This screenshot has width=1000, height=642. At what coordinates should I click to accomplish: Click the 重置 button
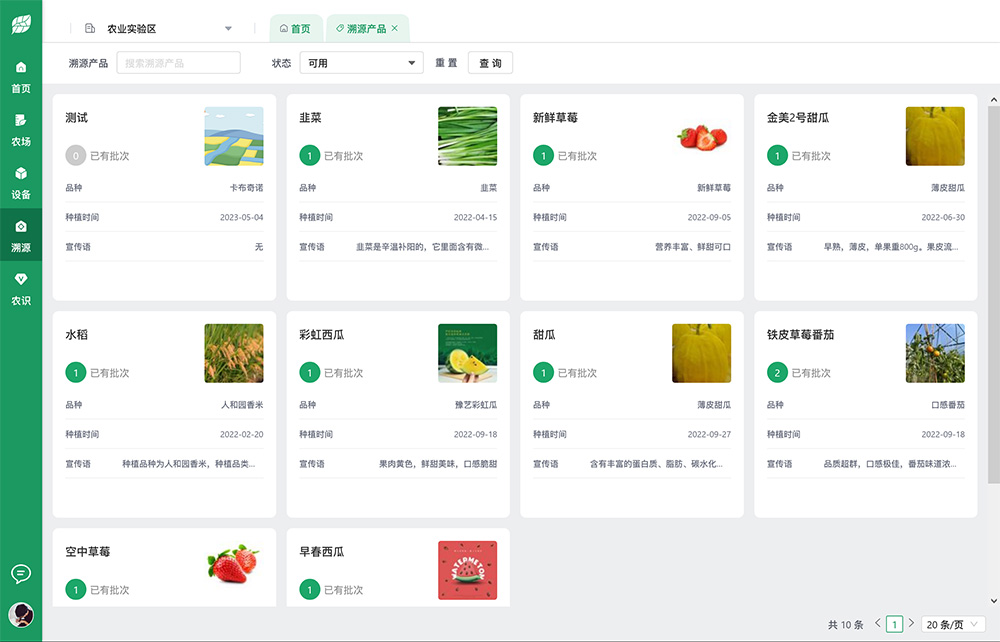[446, 63]
